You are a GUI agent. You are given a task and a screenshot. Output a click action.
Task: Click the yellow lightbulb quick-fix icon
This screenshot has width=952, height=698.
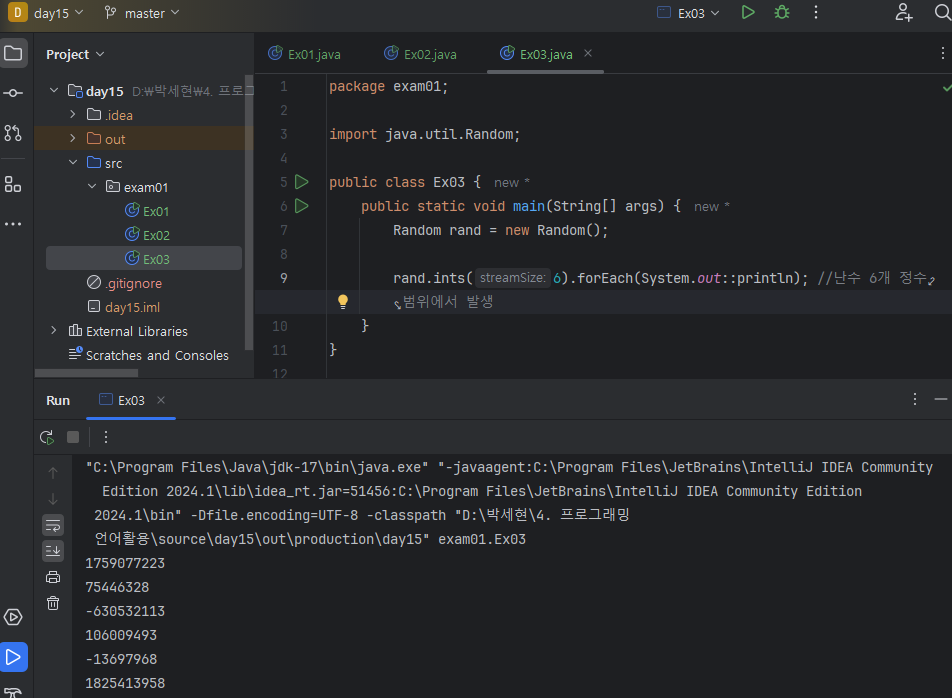click(342, 301)
